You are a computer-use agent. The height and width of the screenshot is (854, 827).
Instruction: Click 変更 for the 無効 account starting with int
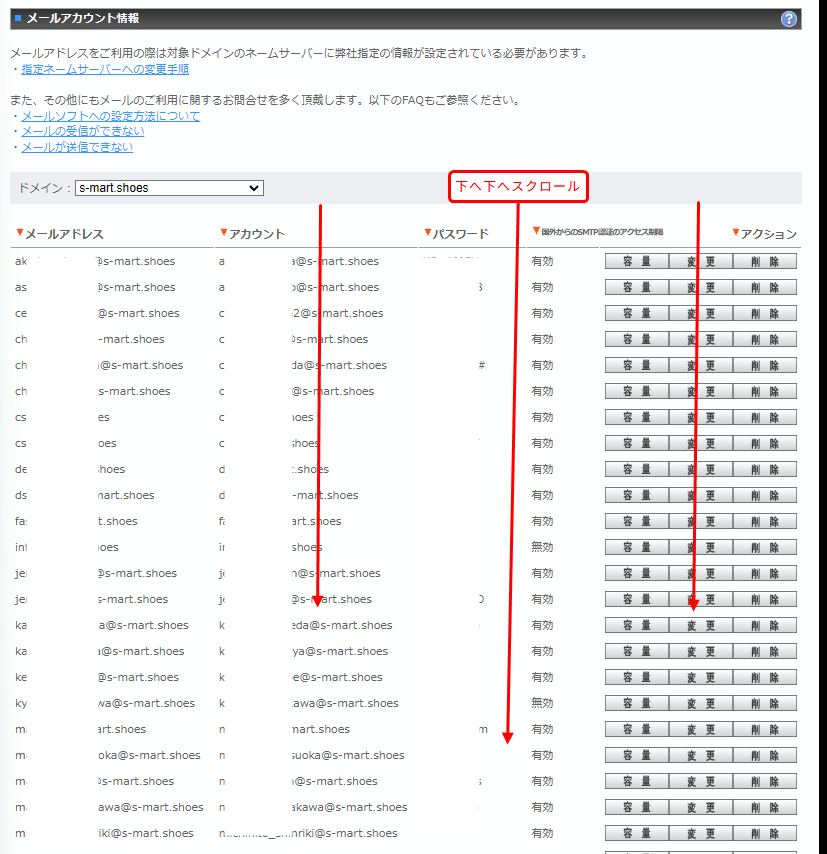[700, 547]
